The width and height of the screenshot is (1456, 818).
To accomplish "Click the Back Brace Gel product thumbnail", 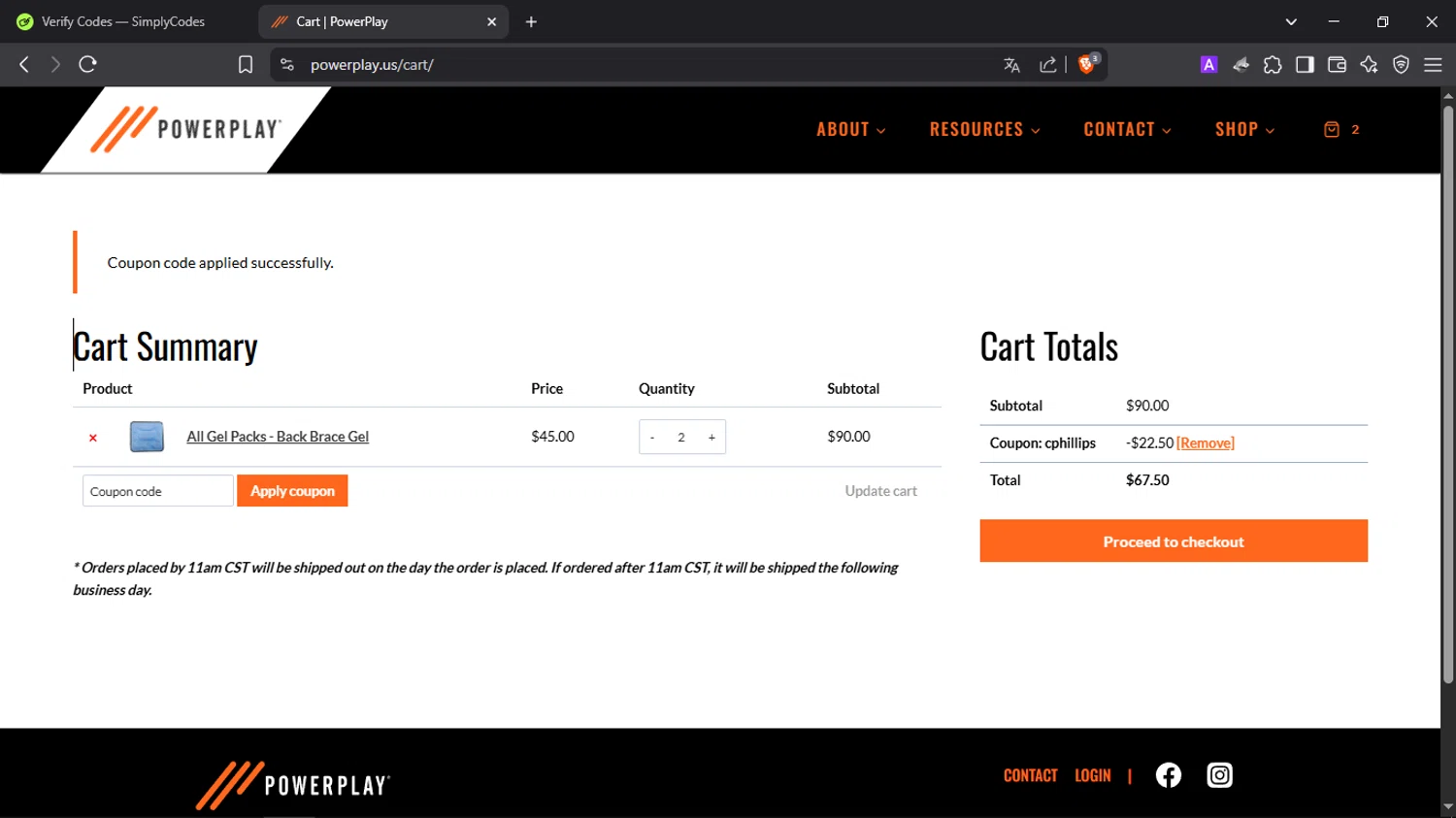I will click(147, 437).
